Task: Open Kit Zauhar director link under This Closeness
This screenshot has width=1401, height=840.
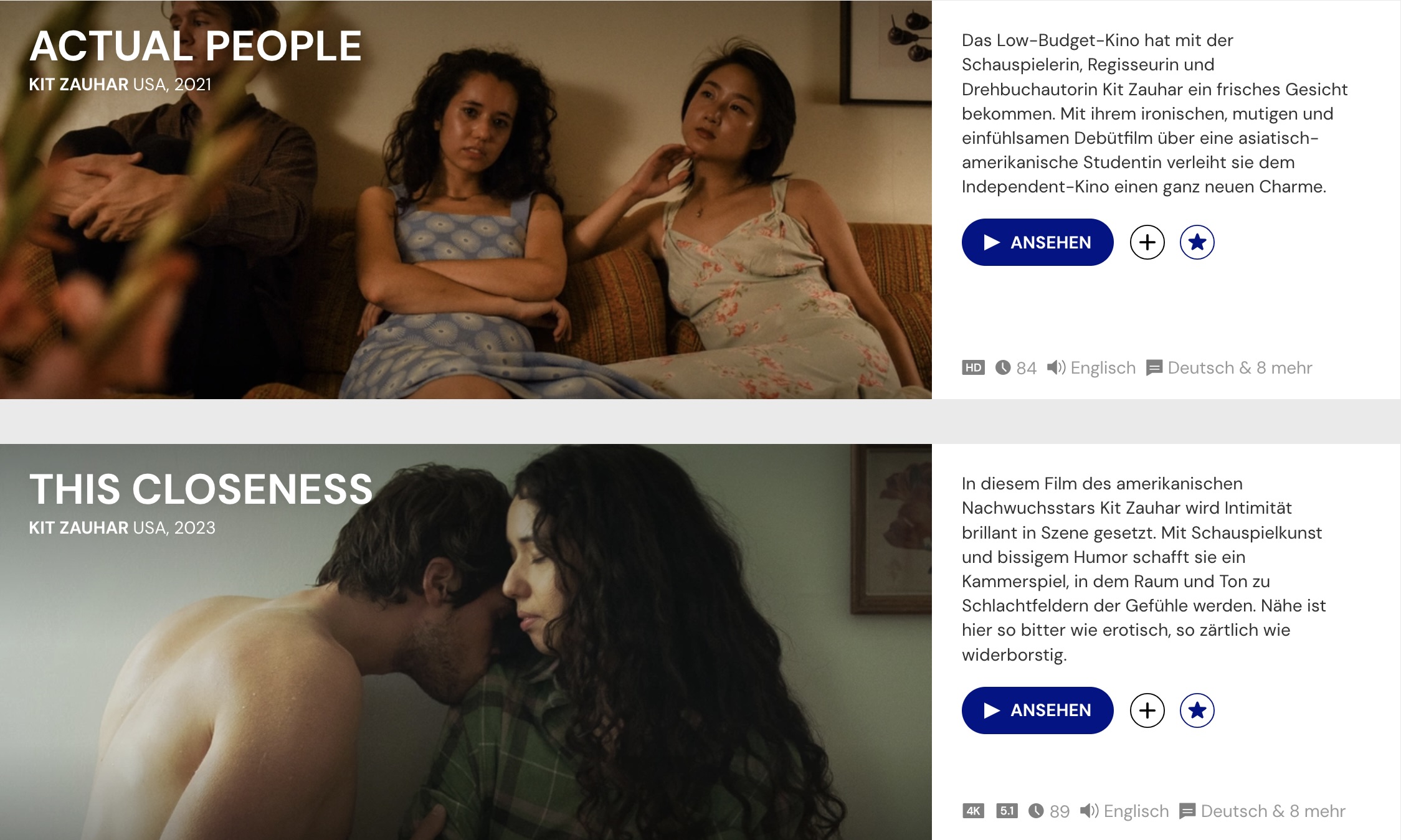Action: [x=78, y=527]
